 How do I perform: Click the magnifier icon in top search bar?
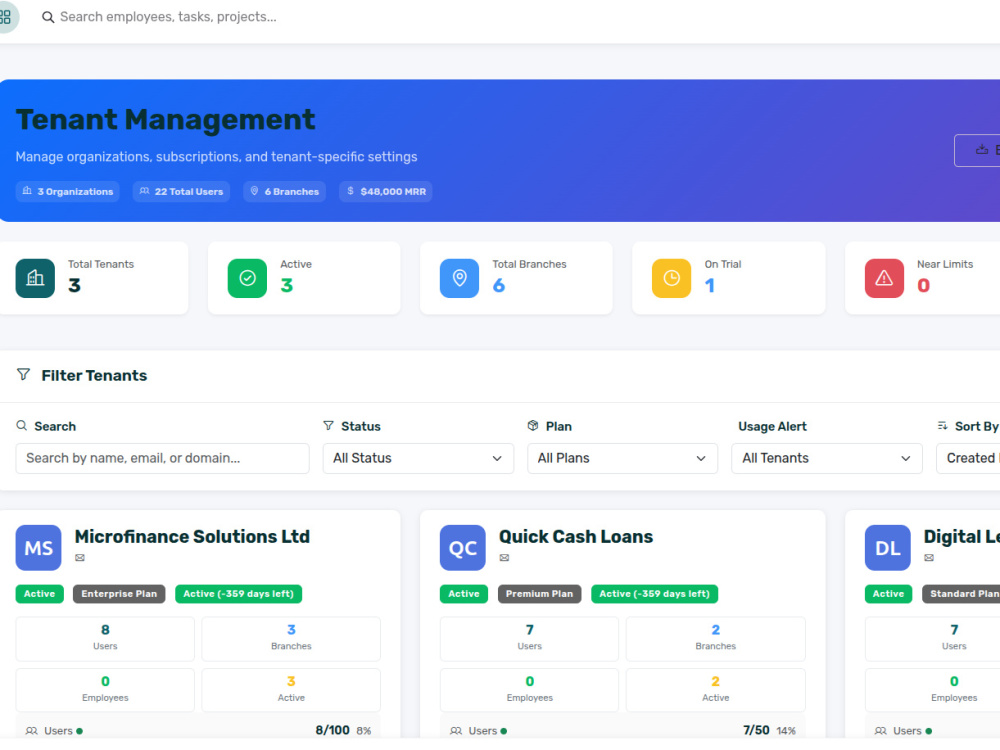(x=48, y=17)
